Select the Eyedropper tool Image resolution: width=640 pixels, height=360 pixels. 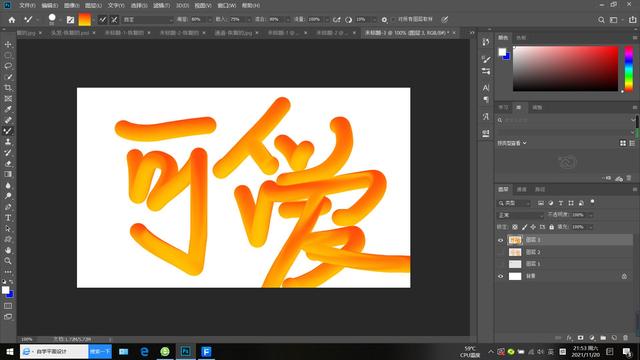coord(8,109)
